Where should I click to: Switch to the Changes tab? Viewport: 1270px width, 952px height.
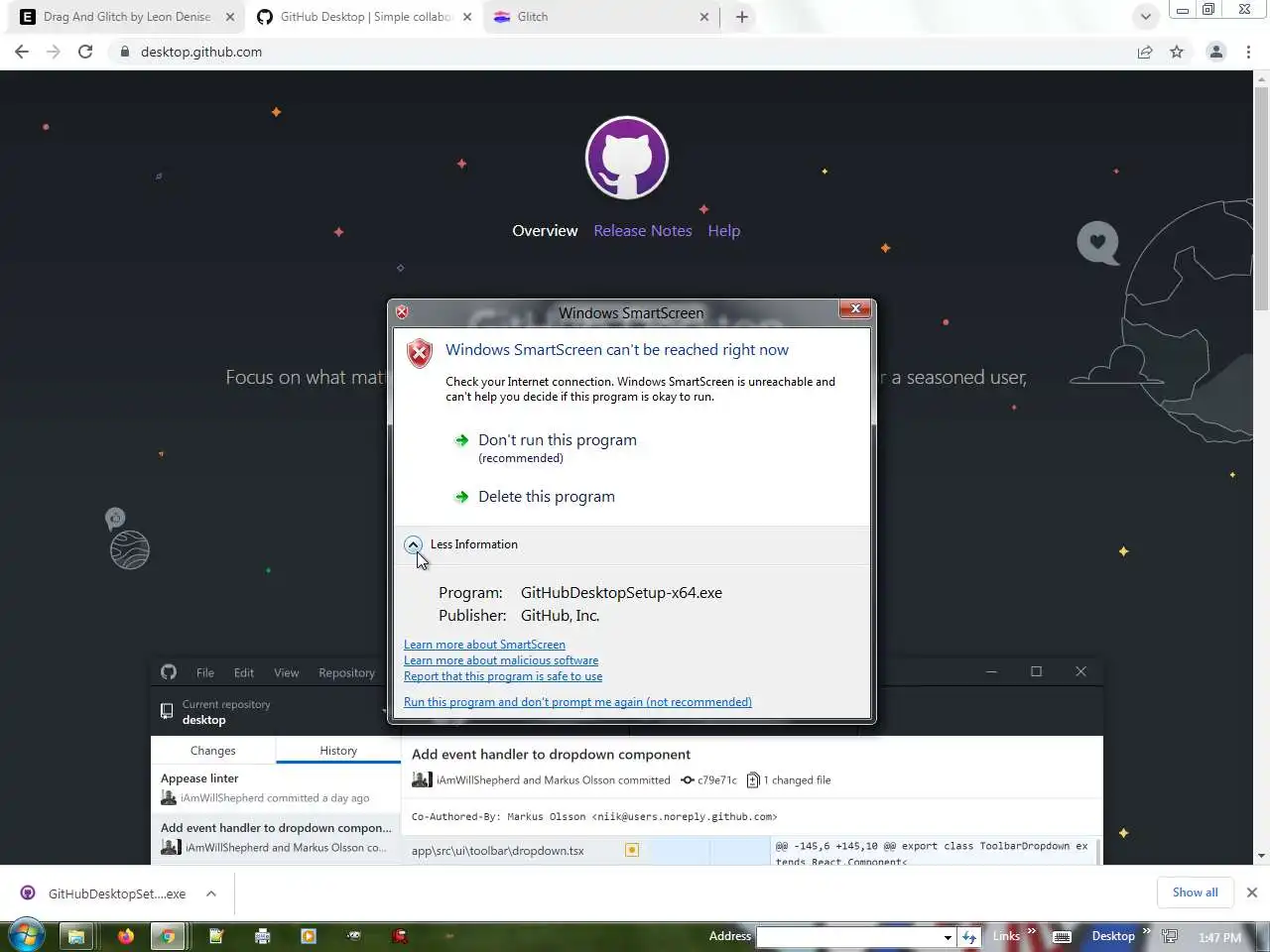click(x=213, y=751)
